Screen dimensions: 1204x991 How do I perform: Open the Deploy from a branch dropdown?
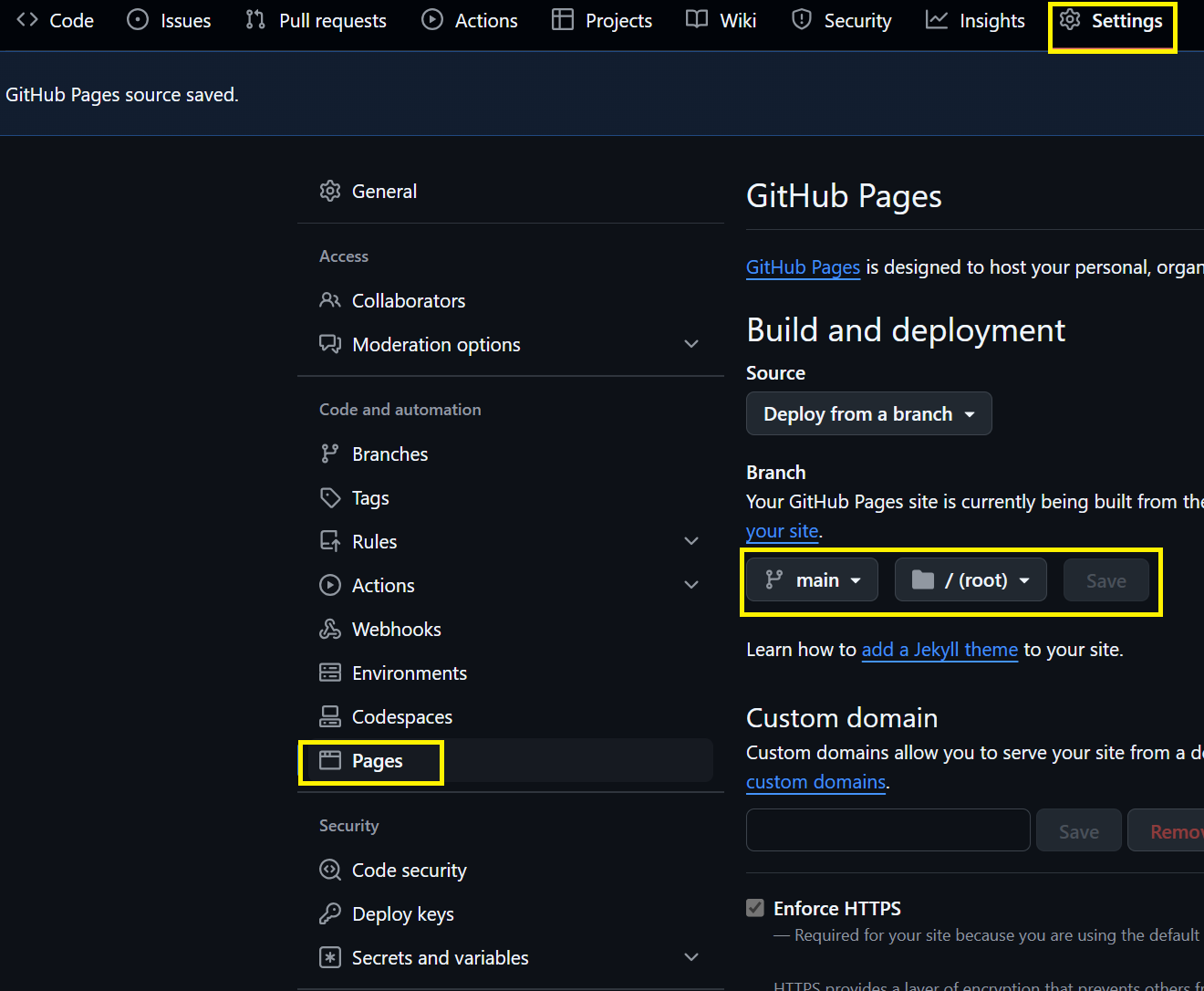point(869,413)
